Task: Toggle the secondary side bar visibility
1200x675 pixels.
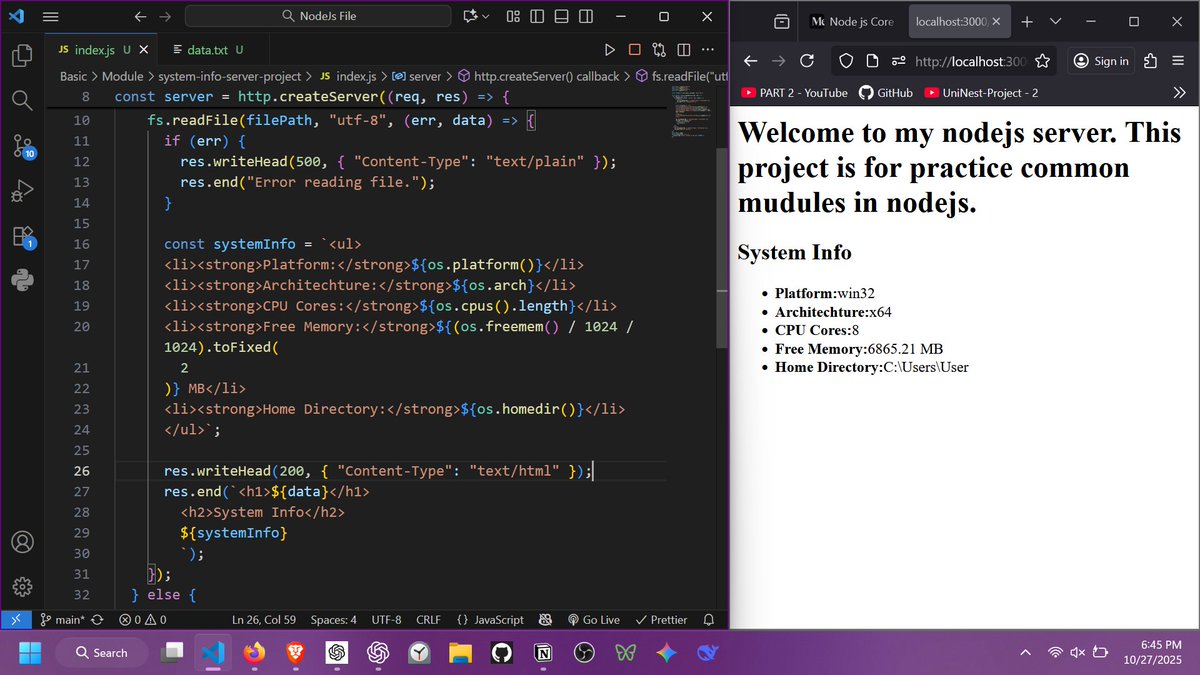Action: [585, 16]
